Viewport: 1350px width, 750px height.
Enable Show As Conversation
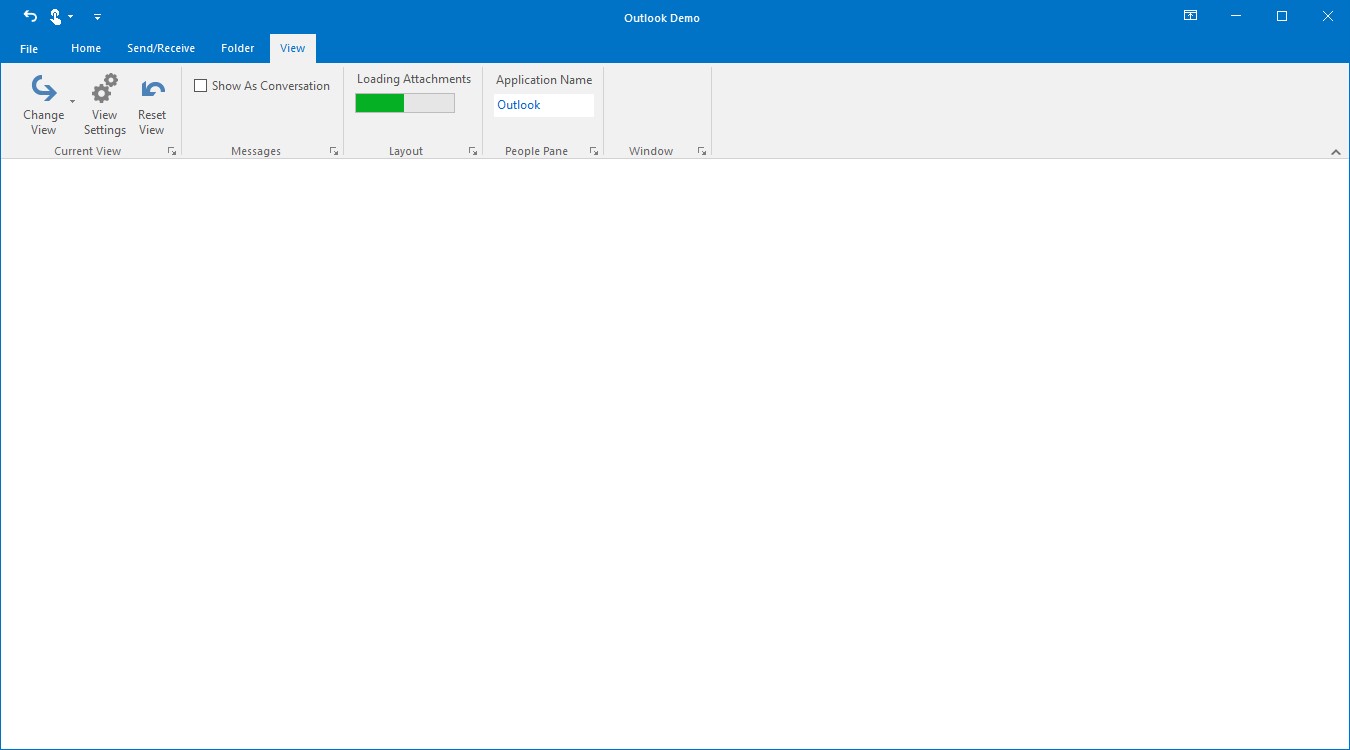[200, 85]
